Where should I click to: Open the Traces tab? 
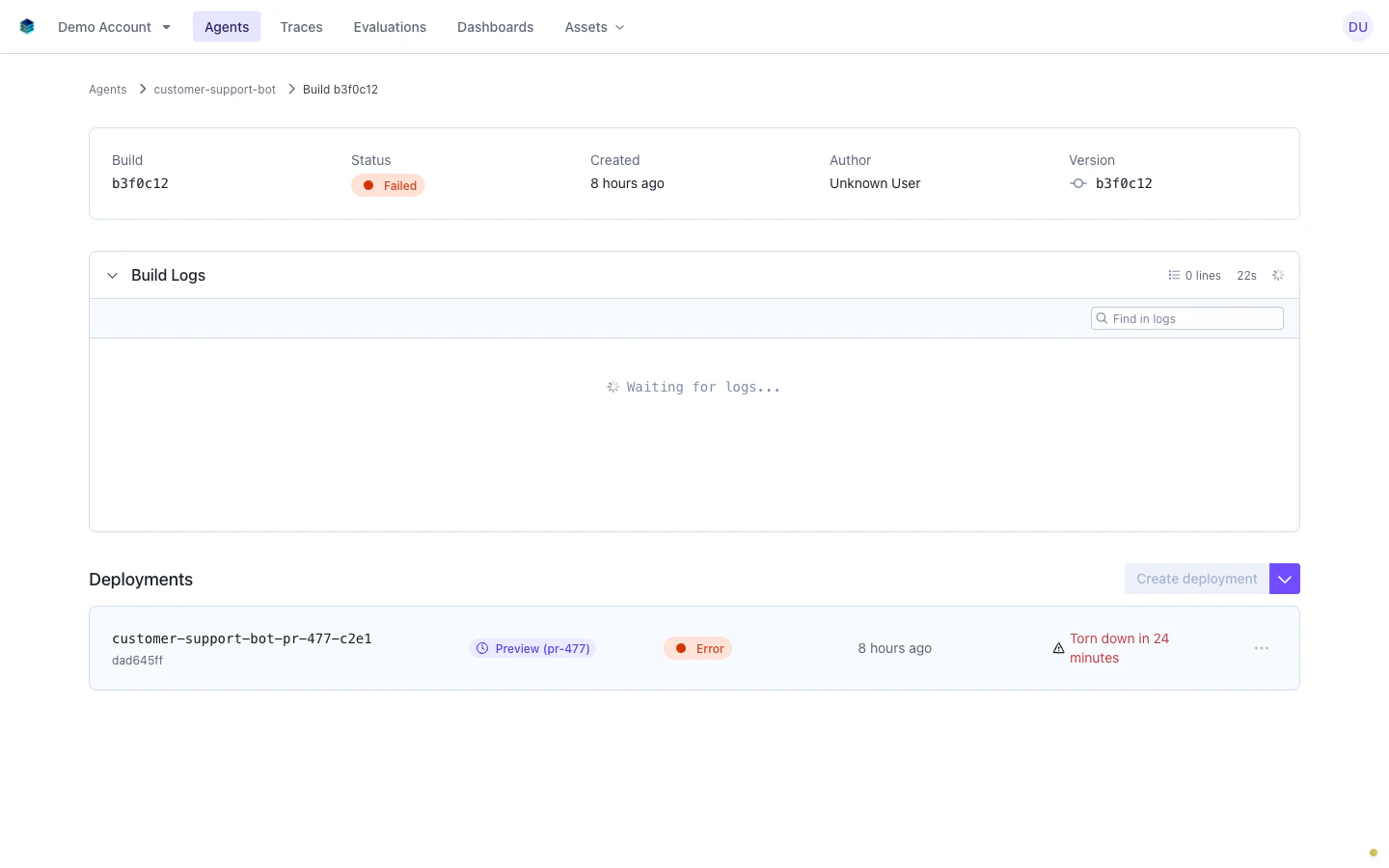[x=301, y=27]
